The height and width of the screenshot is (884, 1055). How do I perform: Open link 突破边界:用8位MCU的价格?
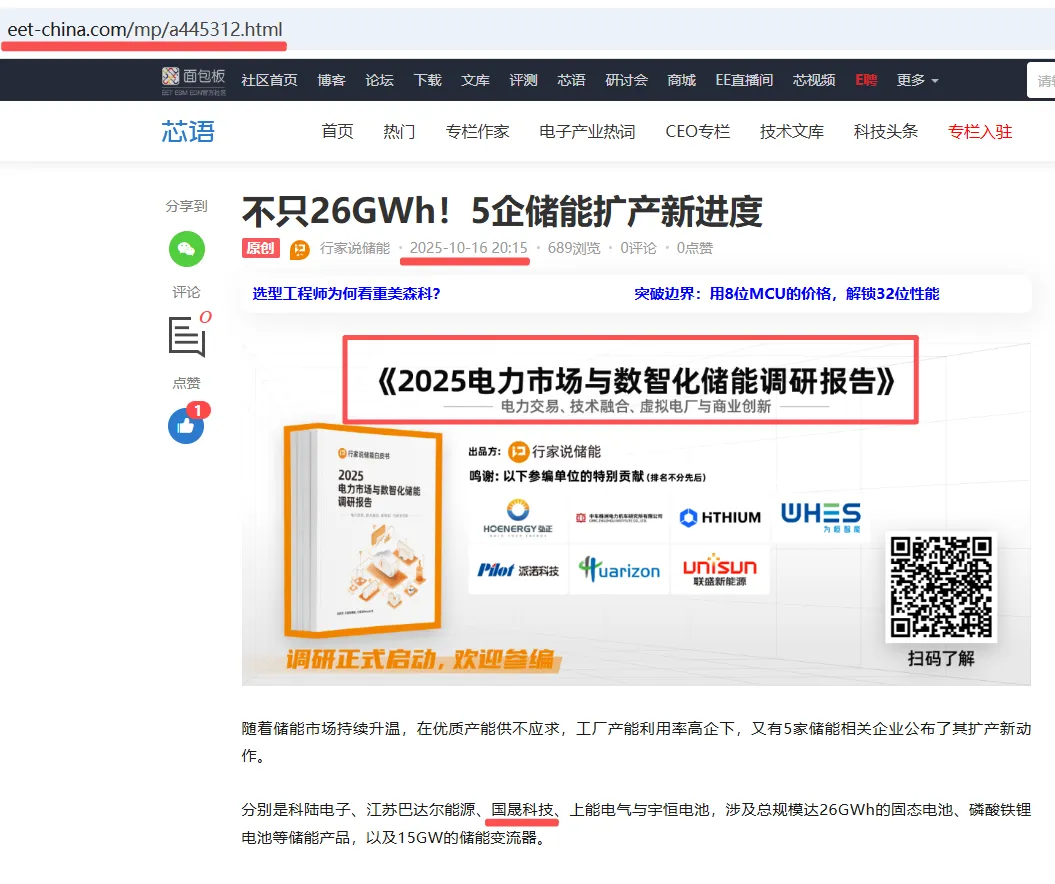(x=787, y=293)
